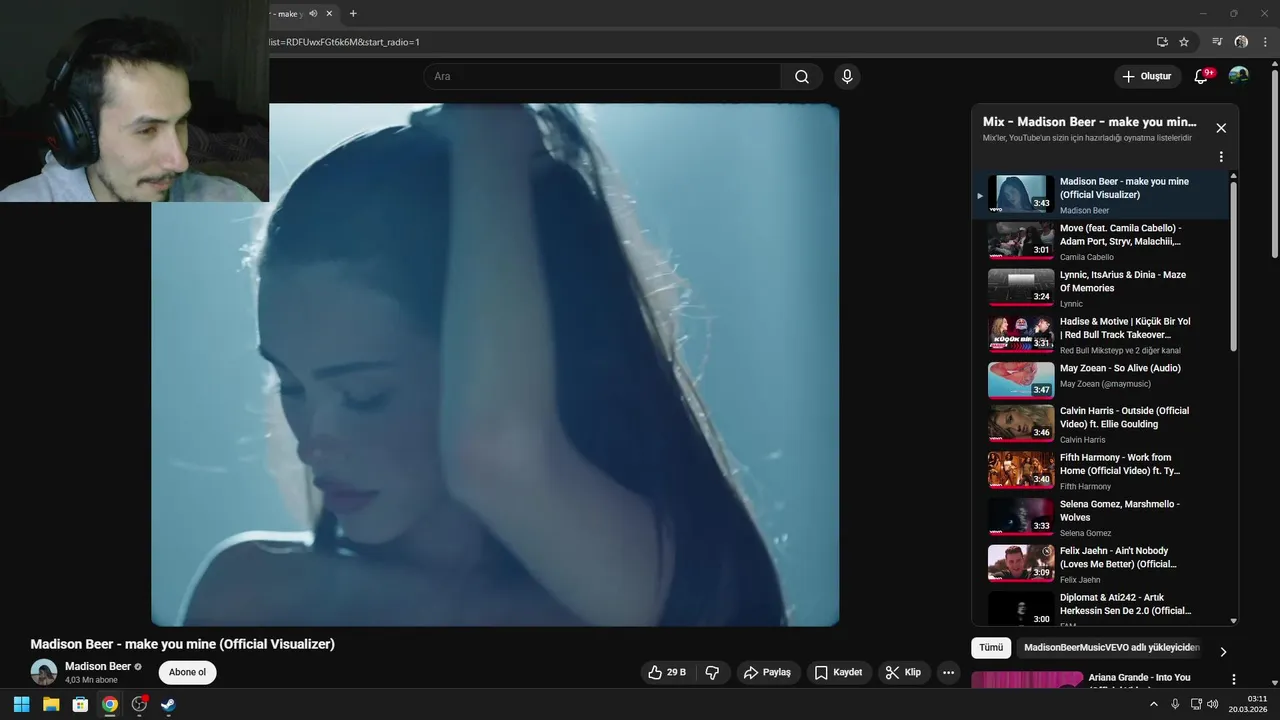Subscribe with the Abone ol button

click(x=187, y=672)
